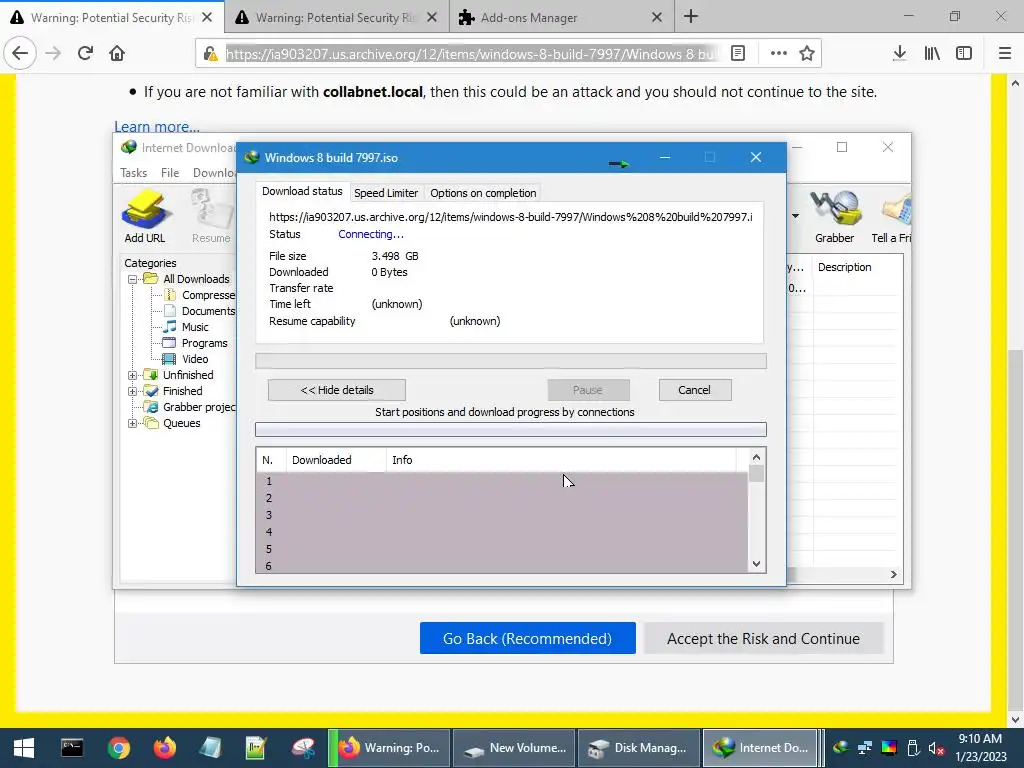1024x768 pixels.
Task: Open Firefox hamburger application menu
Action: point(1004,53)
